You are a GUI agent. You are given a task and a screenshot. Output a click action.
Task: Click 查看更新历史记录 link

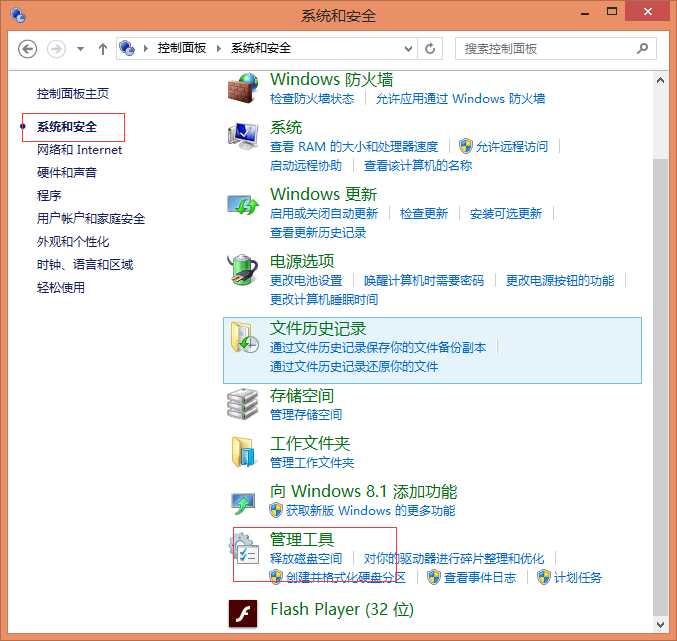pyautogui.click(x=318, y=233)
